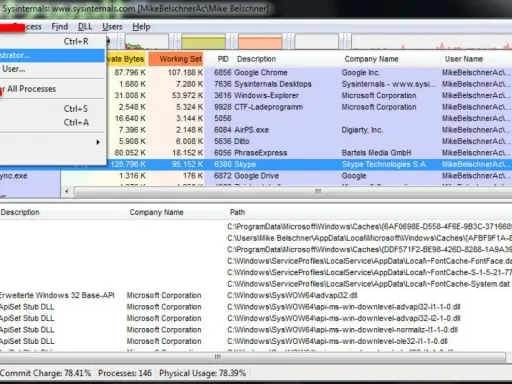Image resolution: width=512 pixels, height=384 pixels.
Task: Select the FontCache-S-1-5-21 path row
Action: point(256,273)
